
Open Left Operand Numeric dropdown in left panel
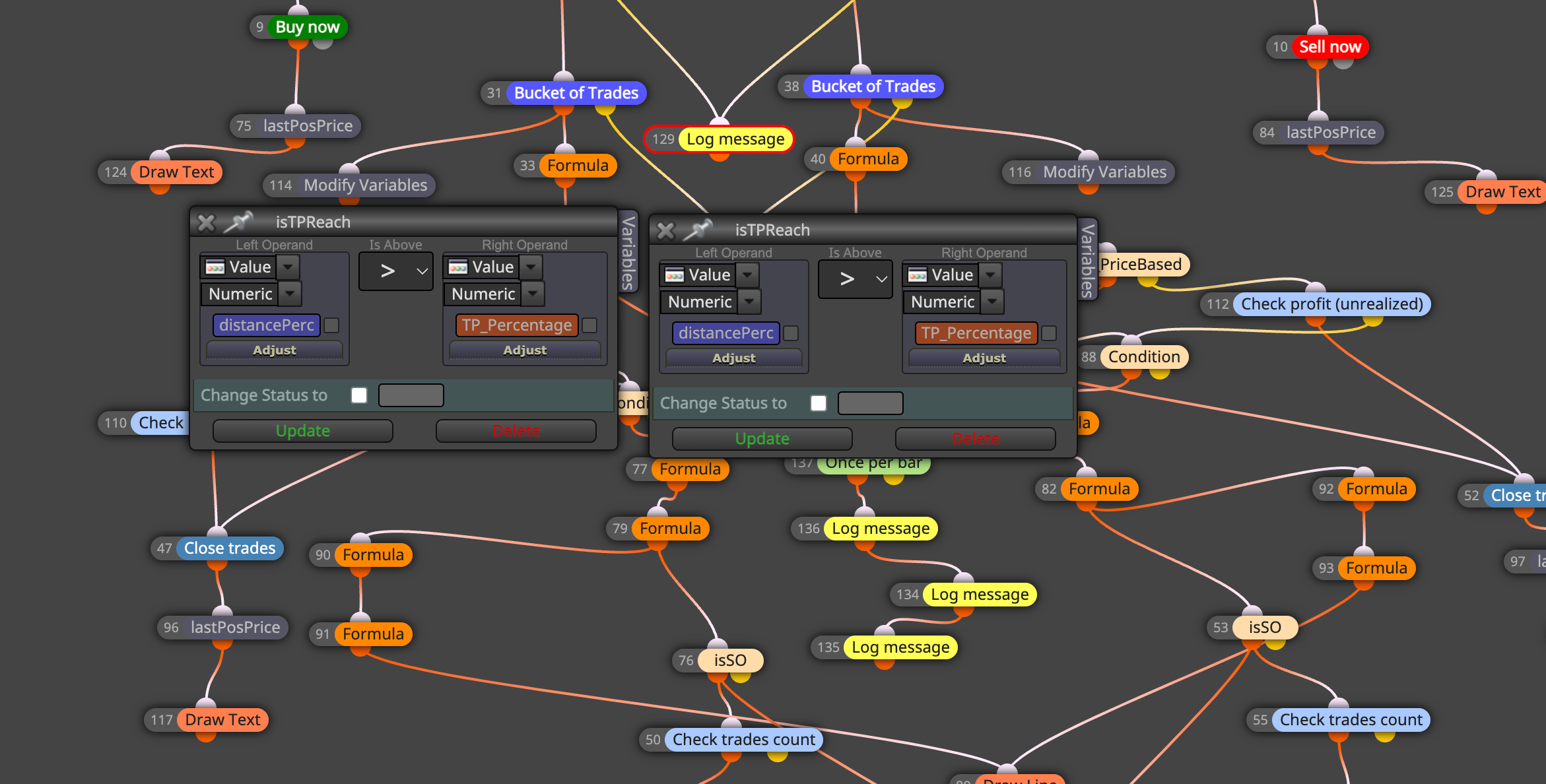click(290, 294)
